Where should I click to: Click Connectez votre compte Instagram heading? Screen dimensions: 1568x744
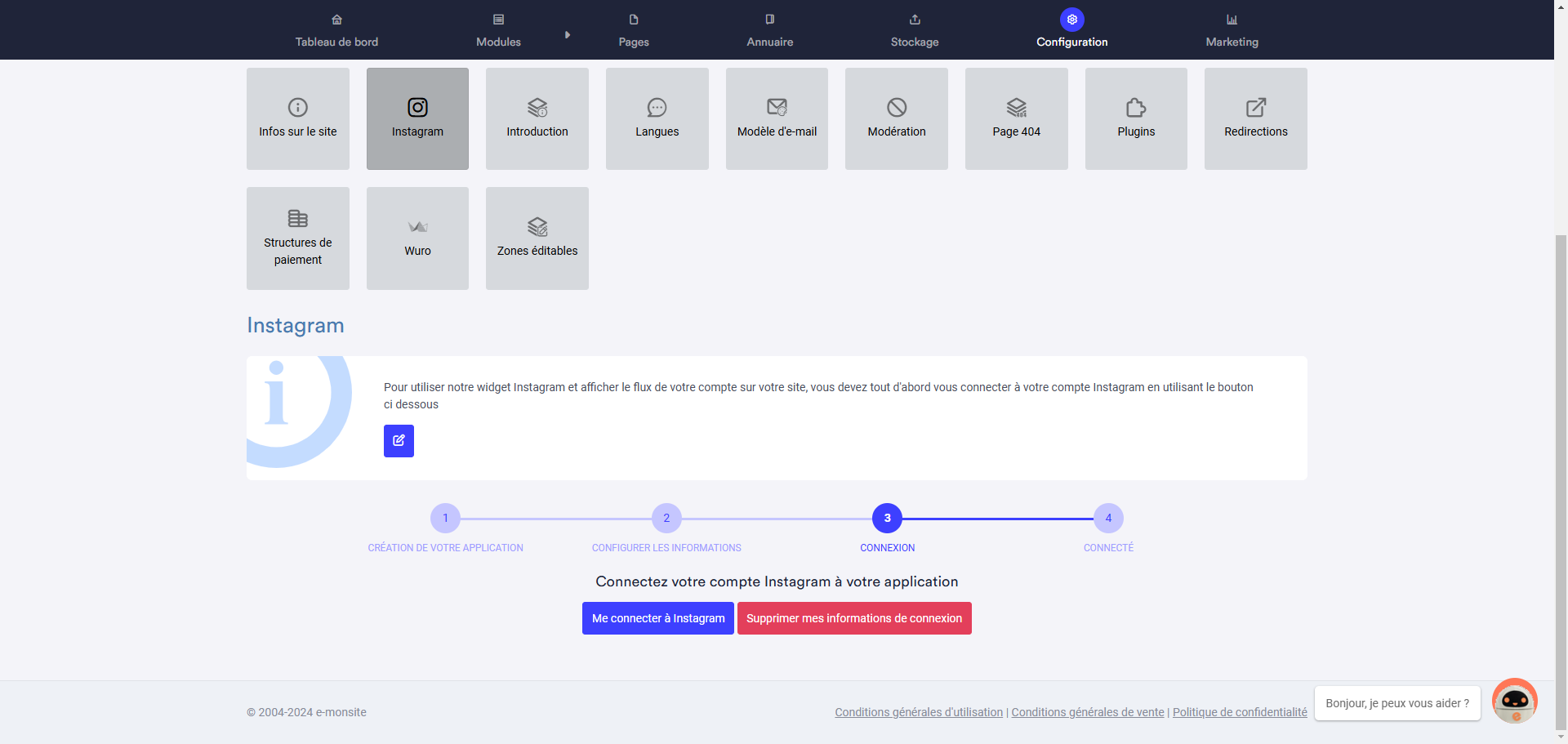[x=777, y=581]
